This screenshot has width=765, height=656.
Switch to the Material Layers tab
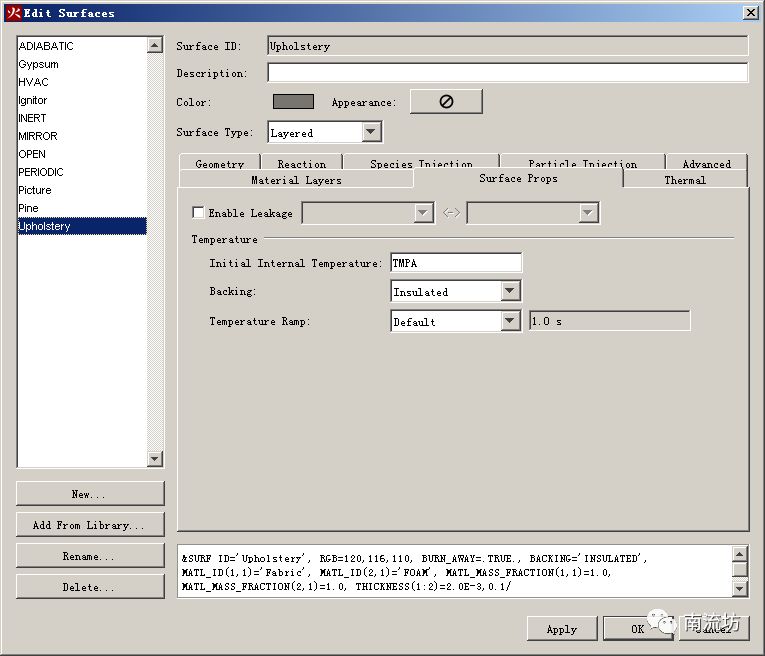[296, 180]
